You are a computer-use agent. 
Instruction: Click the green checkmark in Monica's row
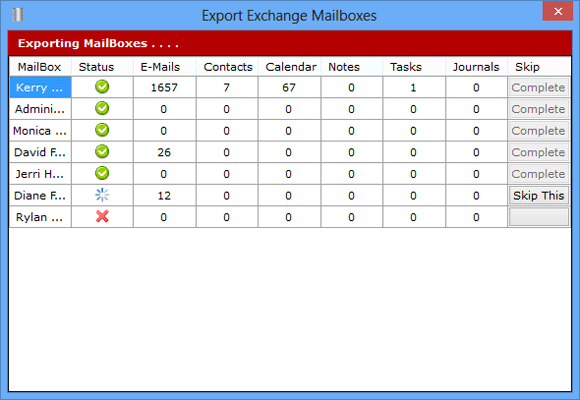click(x=102, y=130)
